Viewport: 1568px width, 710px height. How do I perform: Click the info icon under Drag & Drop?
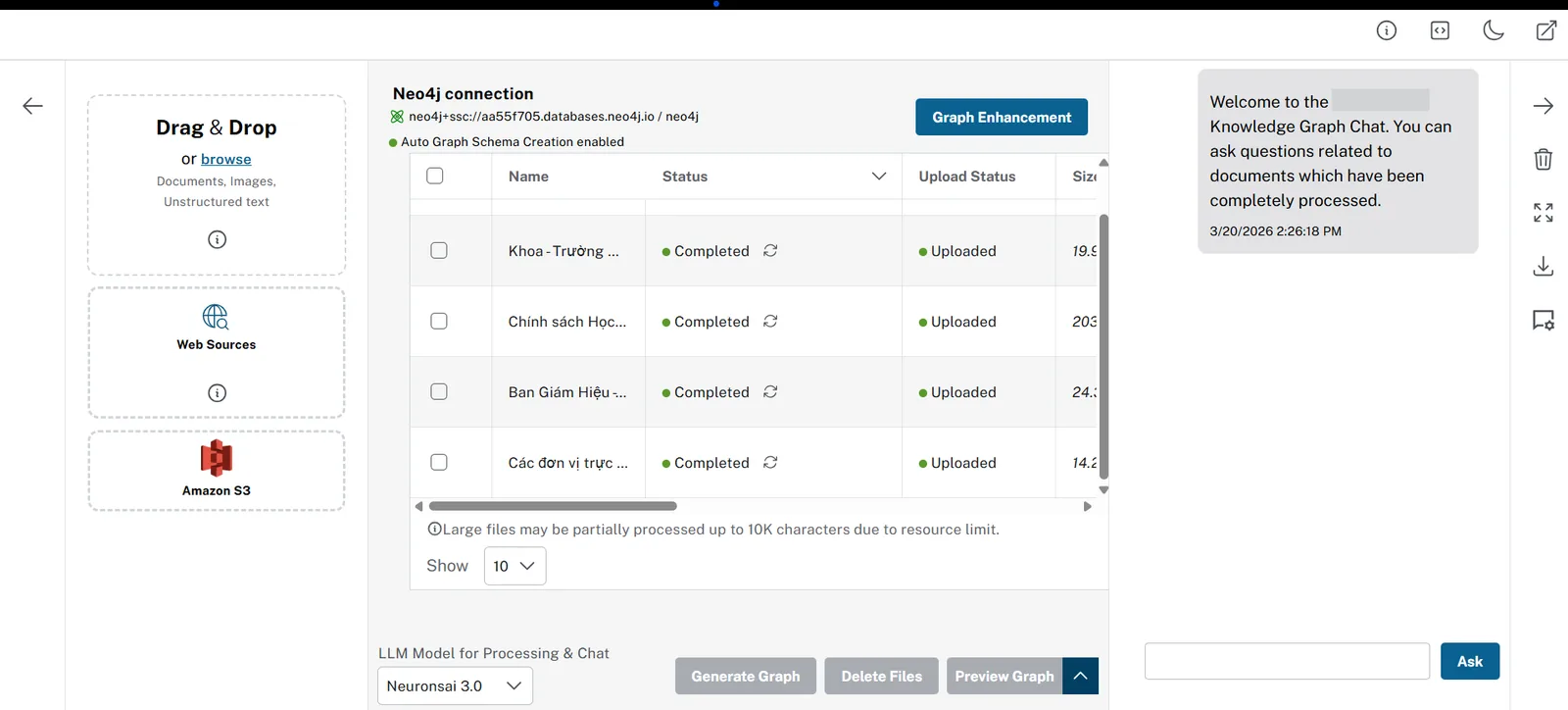[x=218, y=239]
